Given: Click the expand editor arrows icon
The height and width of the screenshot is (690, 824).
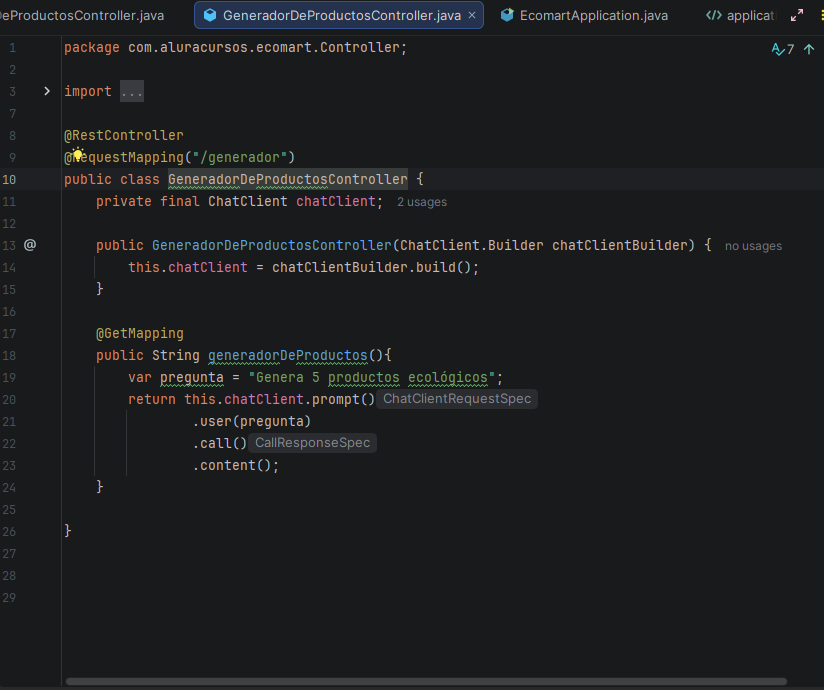Looking at the screenshot, I should (x=796, y=16).
